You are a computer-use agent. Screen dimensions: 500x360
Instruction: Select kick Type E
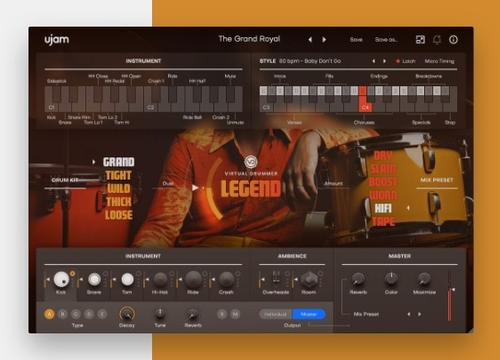102,314
